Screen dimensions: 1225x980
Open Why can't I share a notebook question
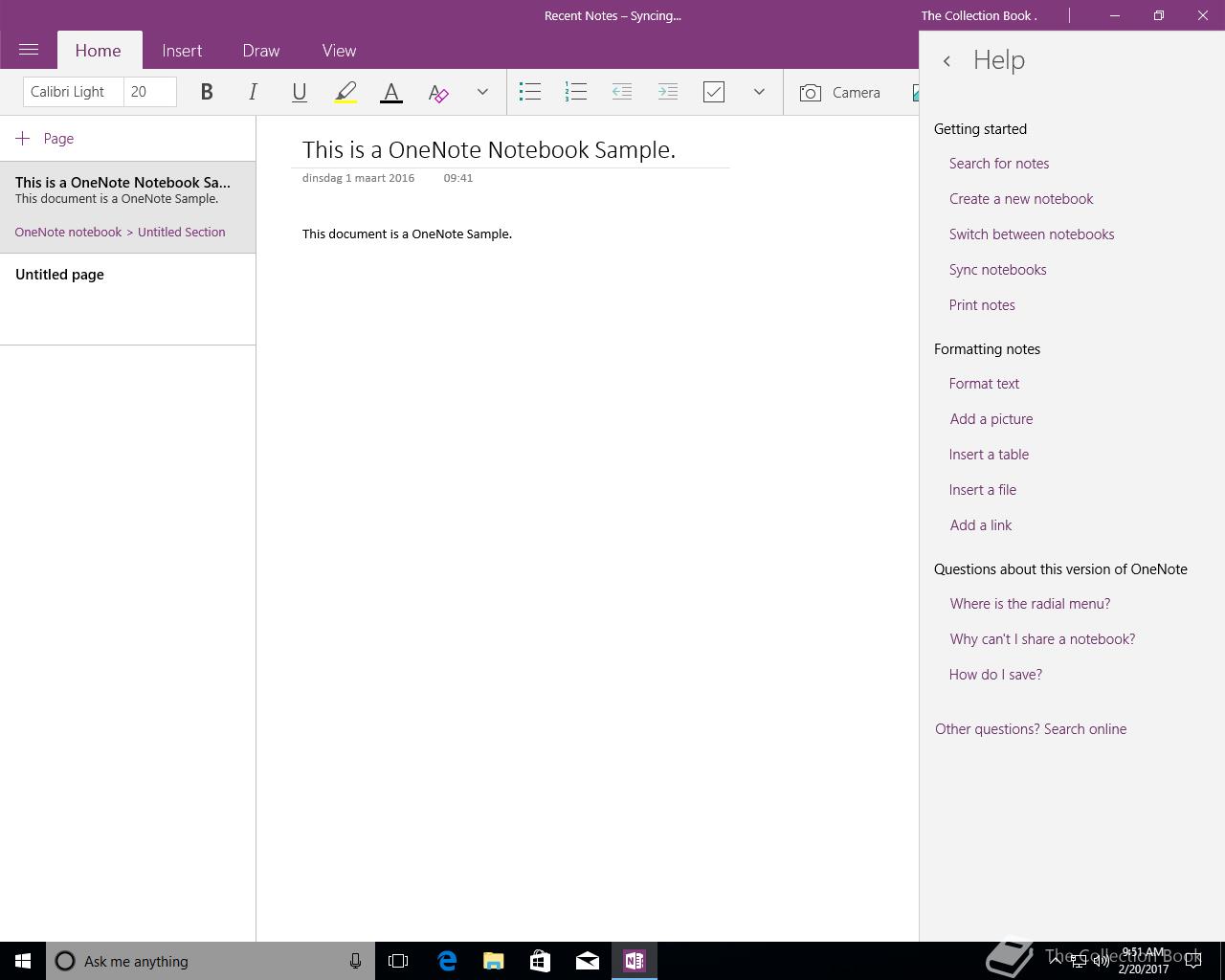point(1042,639)
